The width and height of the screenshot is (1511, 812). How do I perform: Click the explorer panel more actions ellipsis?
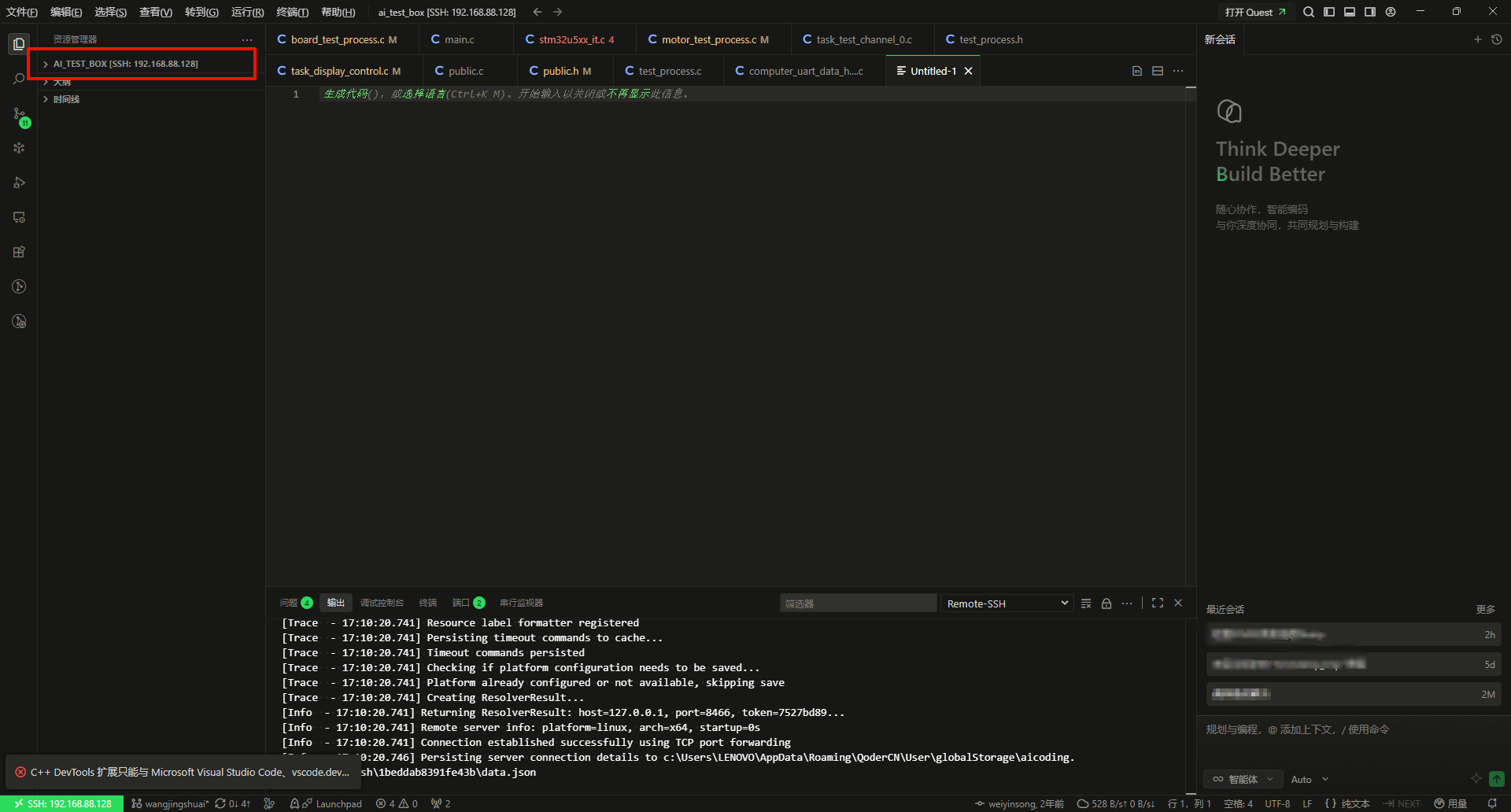tap(247, 39)
